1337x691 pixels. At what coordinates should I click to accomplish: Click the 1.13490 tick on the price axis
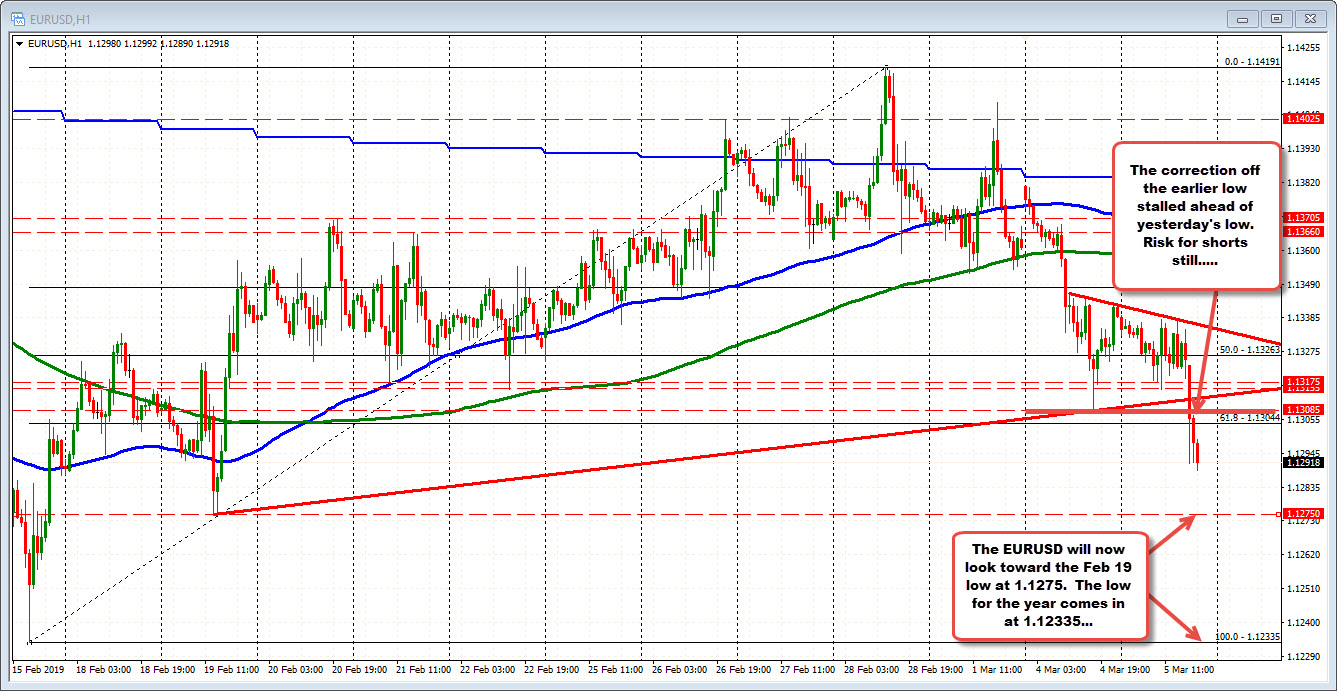point(1305,285)
